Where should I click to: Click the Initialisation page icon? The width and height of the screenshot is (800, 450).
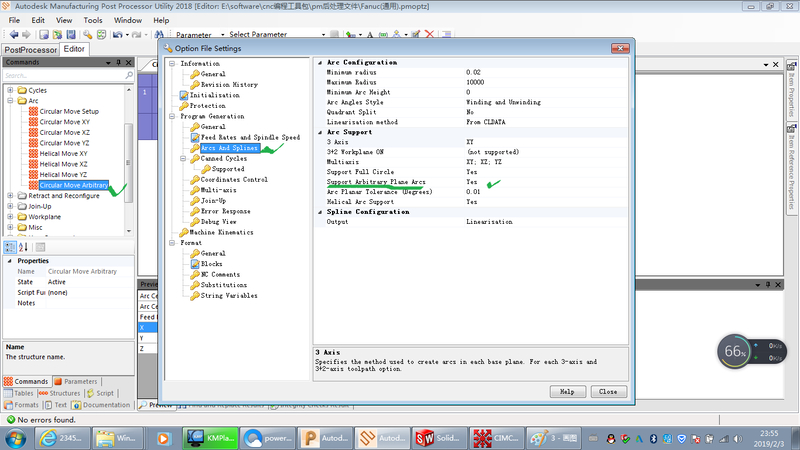coord(182,95)
